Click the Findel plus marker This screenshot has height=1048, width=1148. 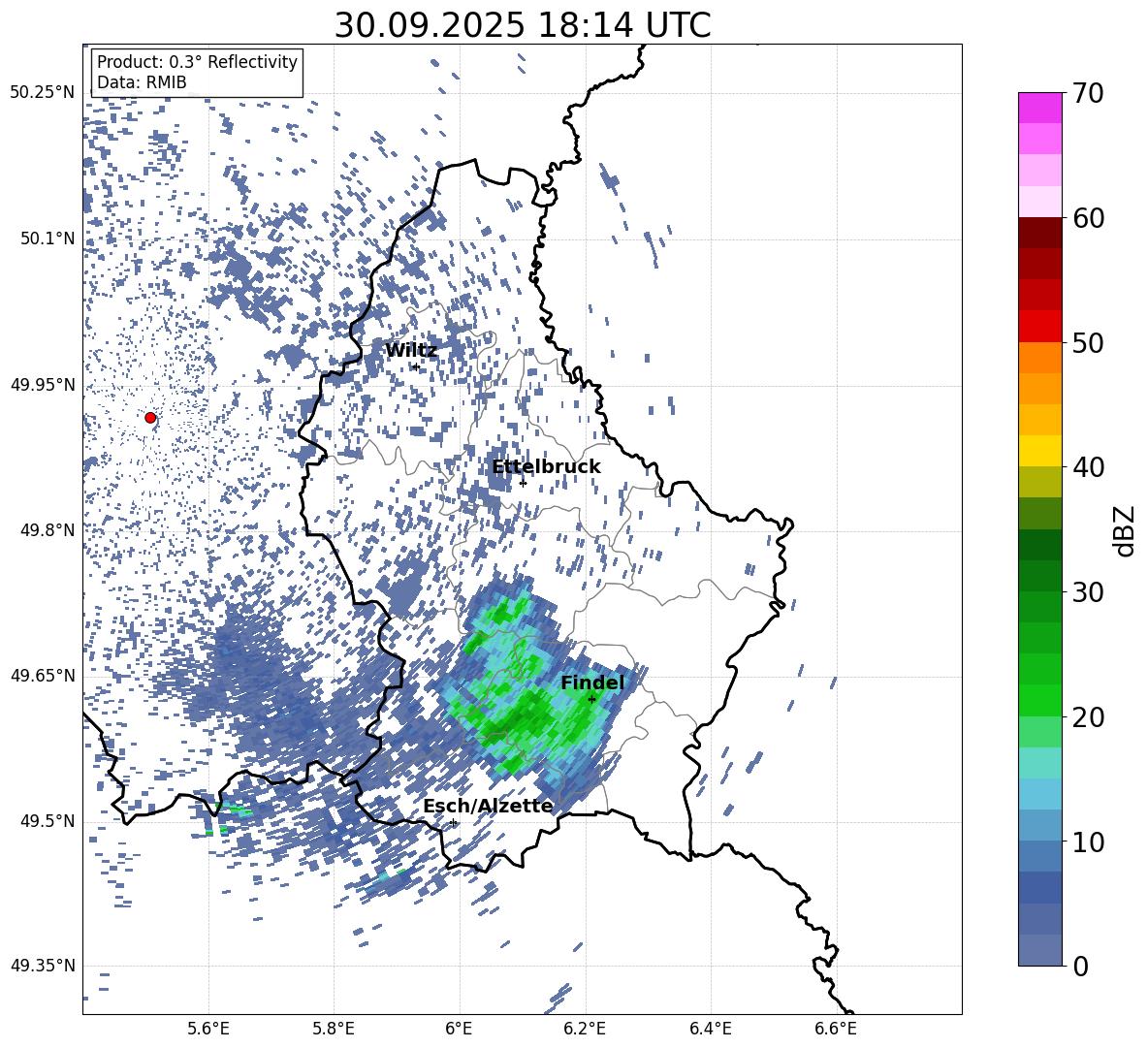(591, 700)
